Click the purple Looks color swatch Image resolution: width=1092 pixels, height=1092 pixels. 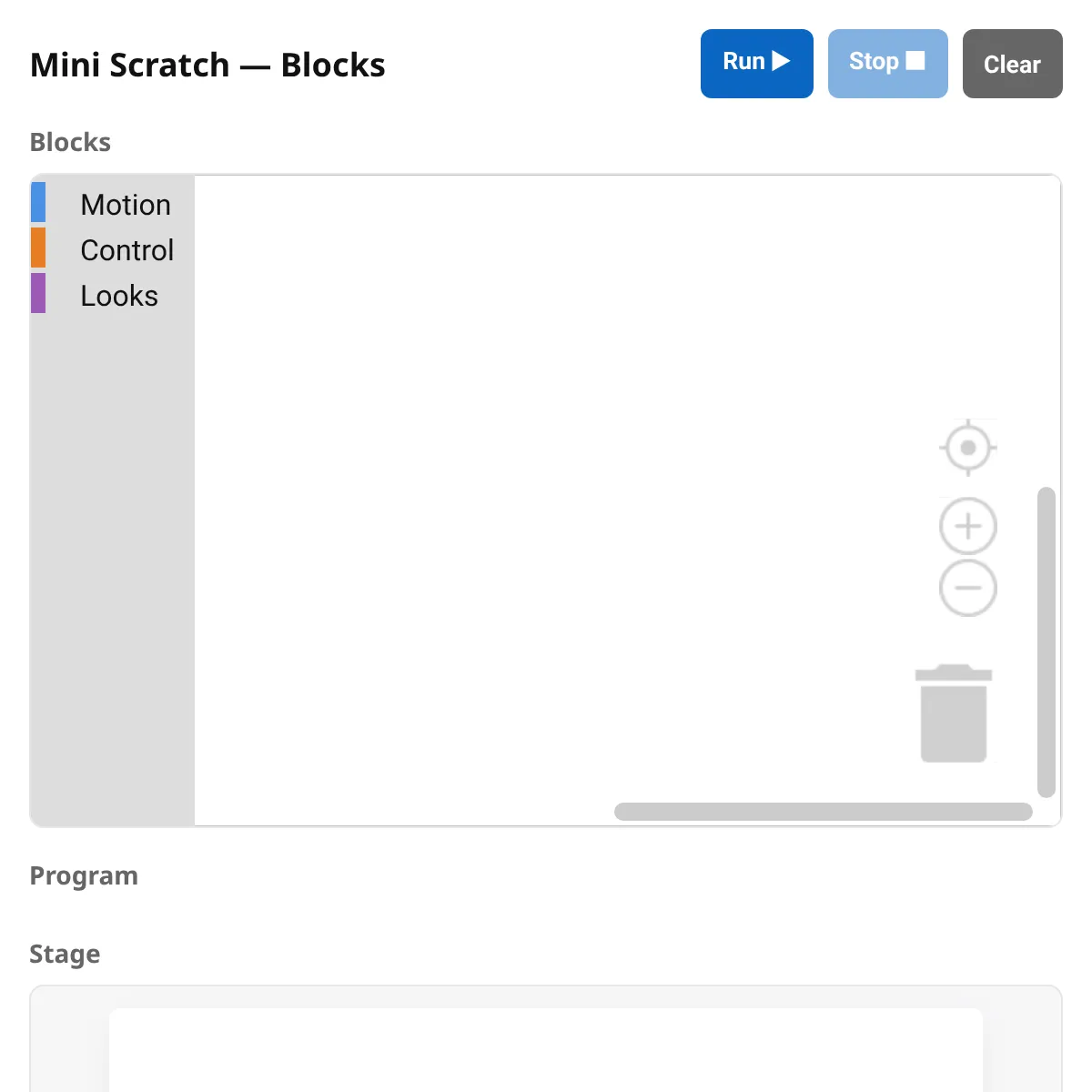pyautogui.click(x=38, y=293)
